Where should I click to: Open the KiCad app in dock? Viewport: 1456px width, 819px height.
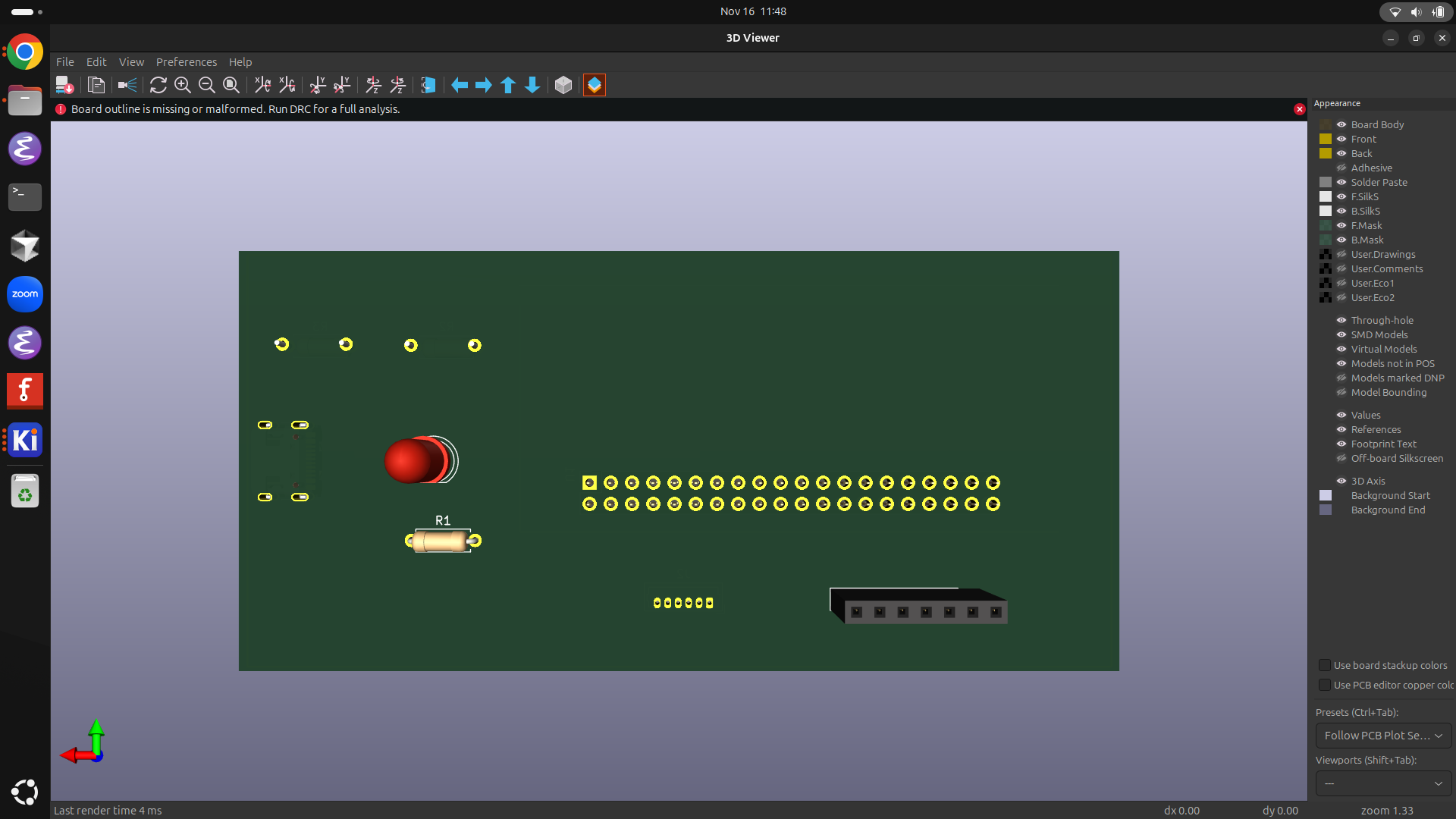[x=25, y=440]
